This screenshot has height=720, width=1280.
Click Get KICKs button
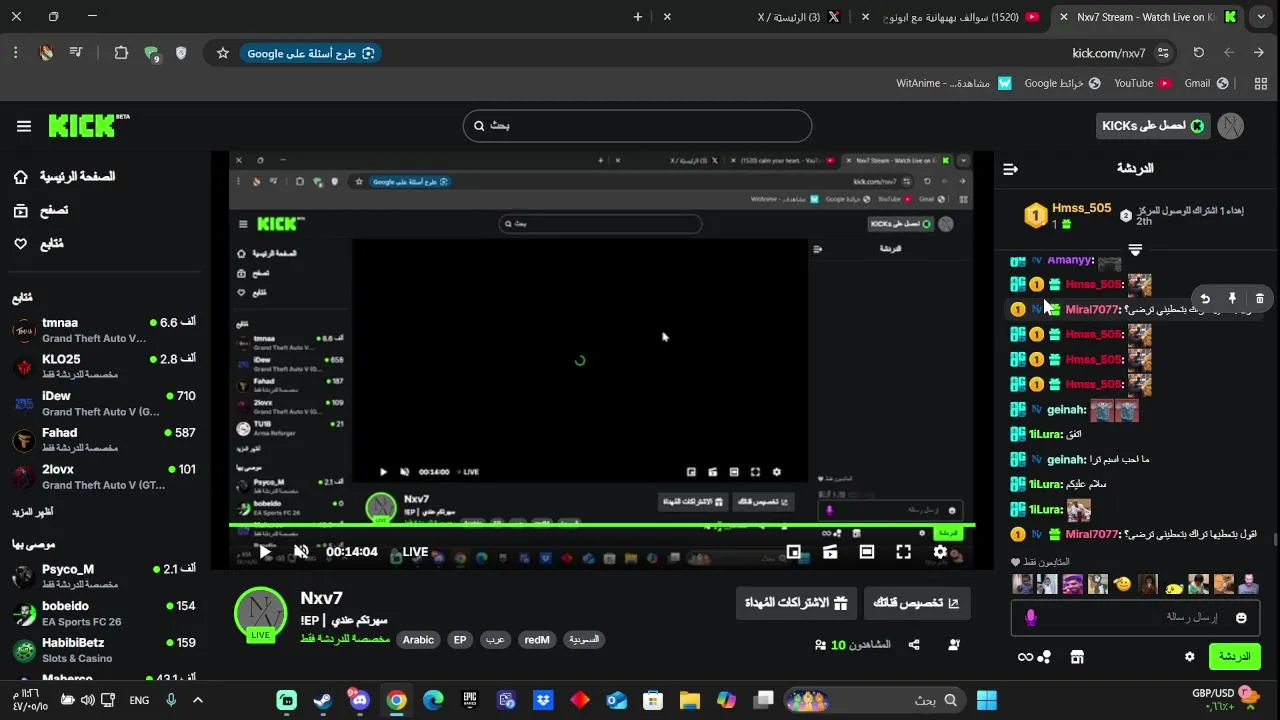coord(1152,126)
